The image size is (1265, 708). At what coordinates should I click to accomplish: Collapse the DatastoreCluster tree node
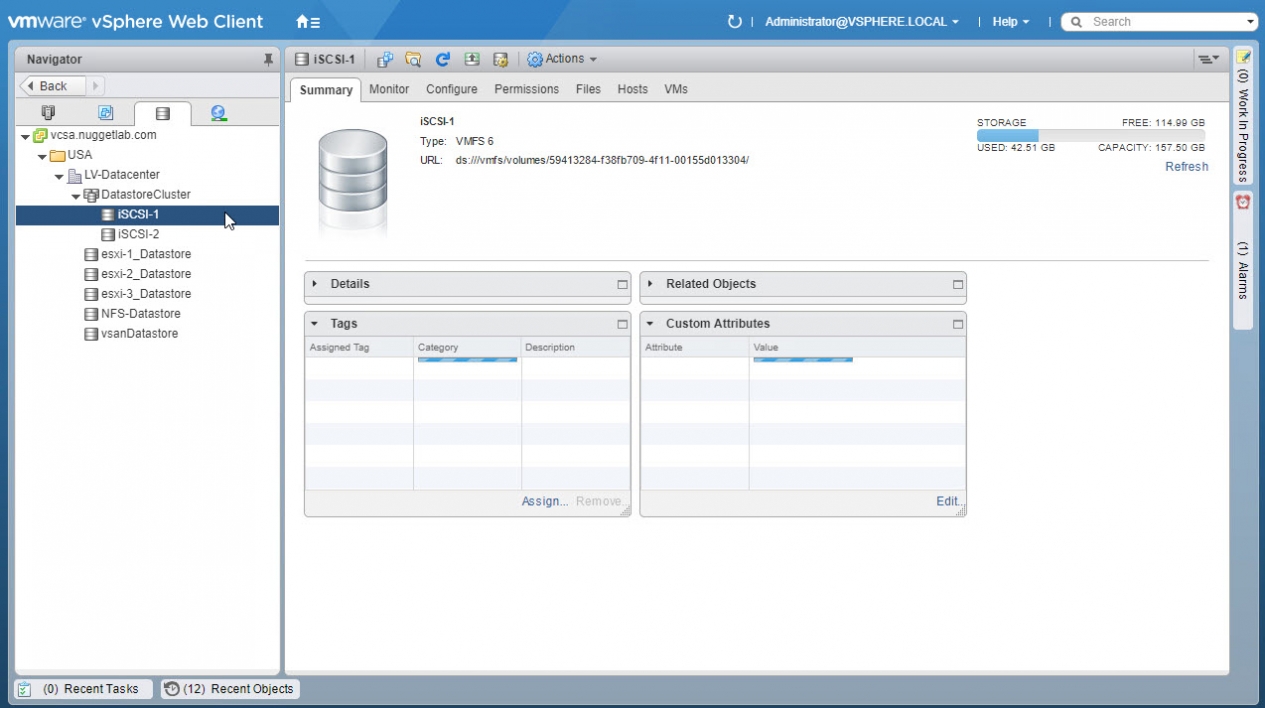coord(76,195)
